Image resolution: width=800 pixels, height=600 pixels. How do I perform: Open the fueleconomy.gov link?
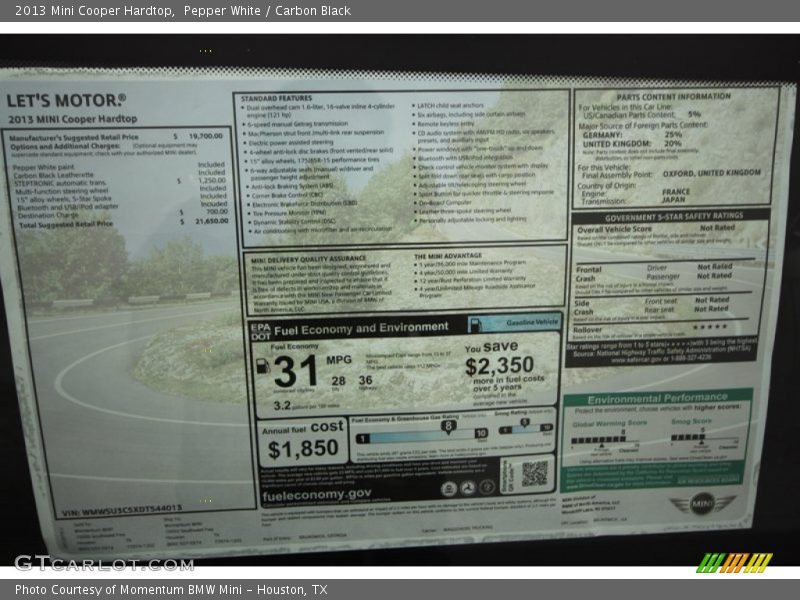click(317, 495)
